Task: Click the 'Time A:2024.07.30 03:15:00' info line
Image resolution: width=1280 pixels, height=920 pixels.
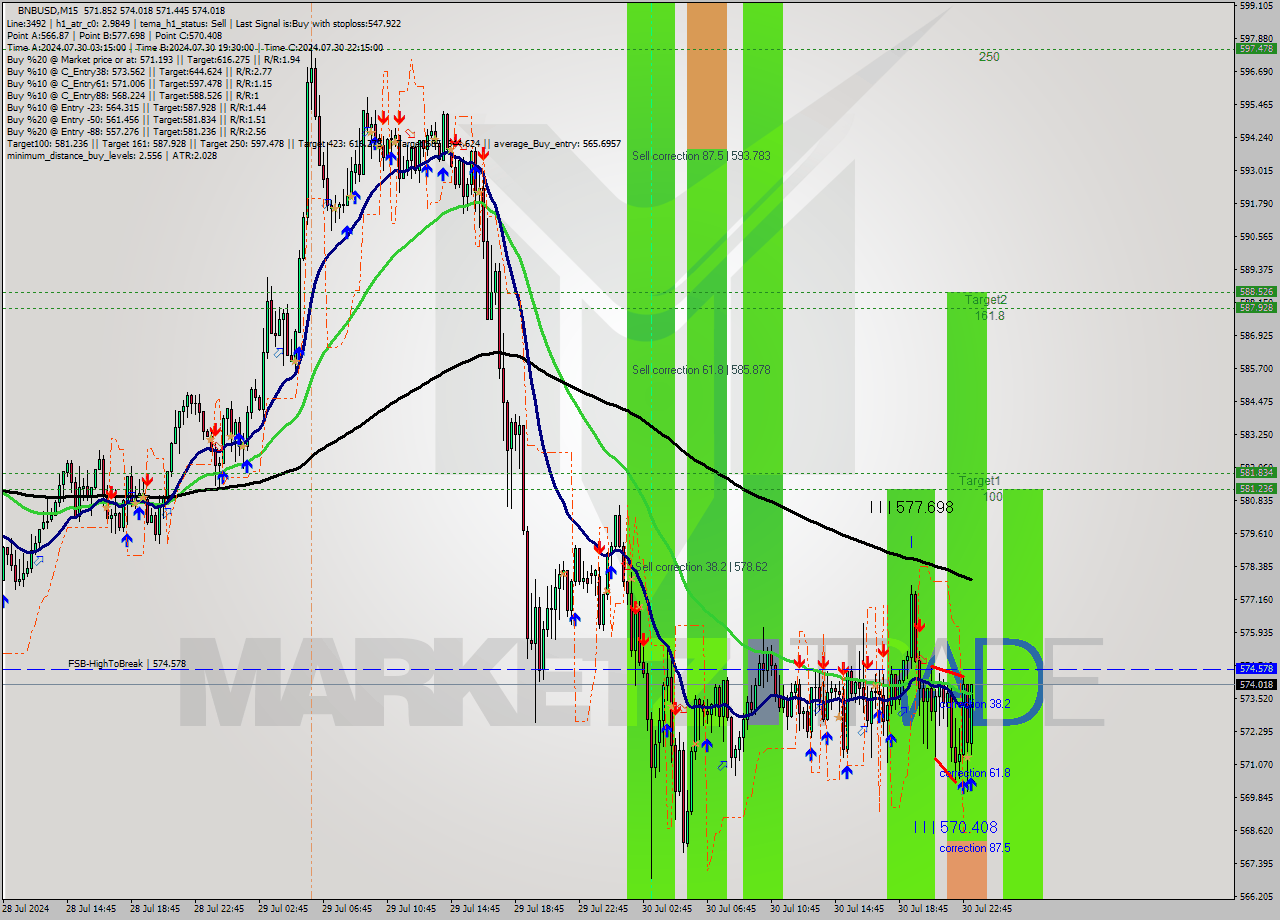Action: coord(194,47)
